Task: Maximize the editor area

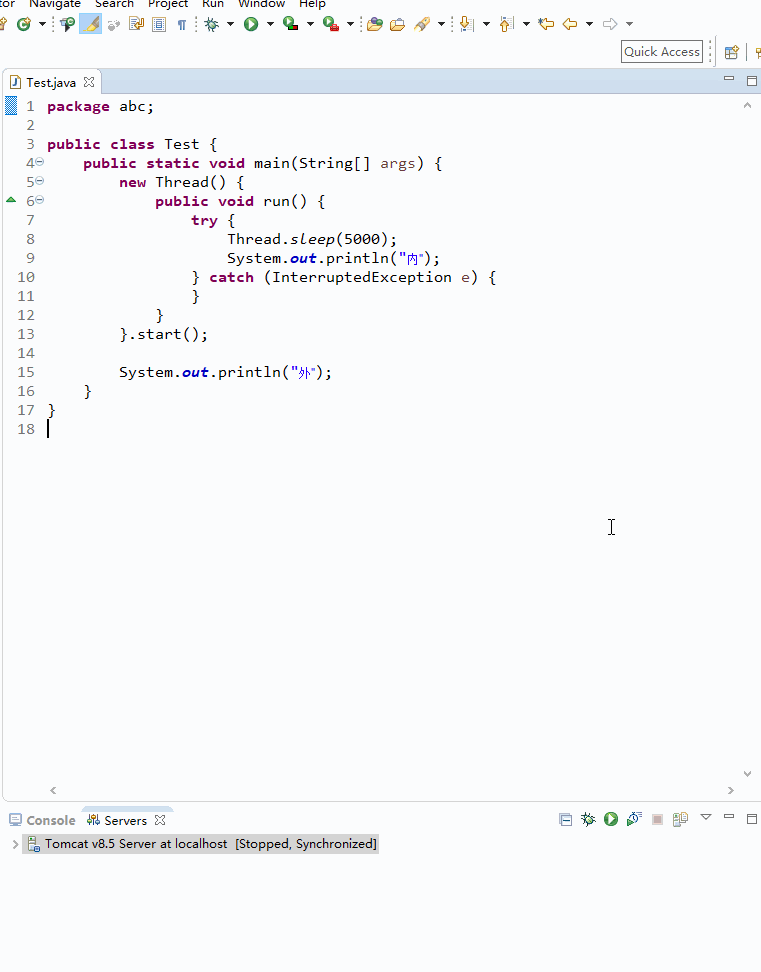Action: (x=752, y=81)
